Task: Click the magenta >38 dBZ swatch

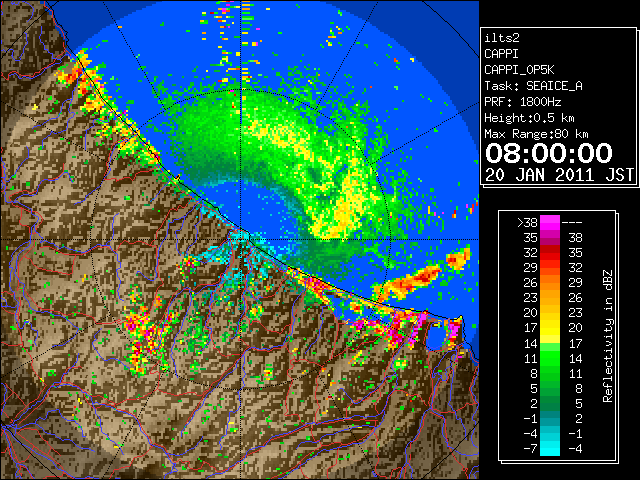Action: [x=550, y=222]
